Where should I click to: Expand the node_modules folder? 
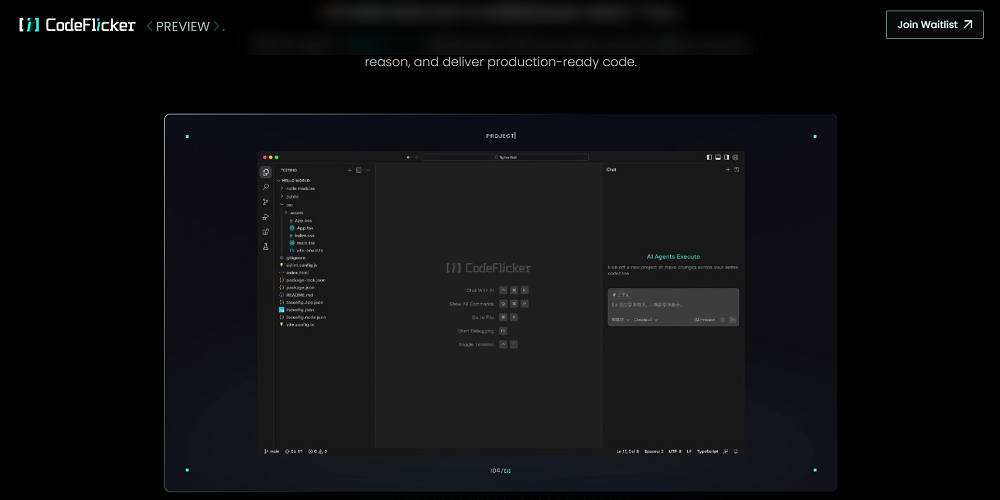click(x=299, y=188)
